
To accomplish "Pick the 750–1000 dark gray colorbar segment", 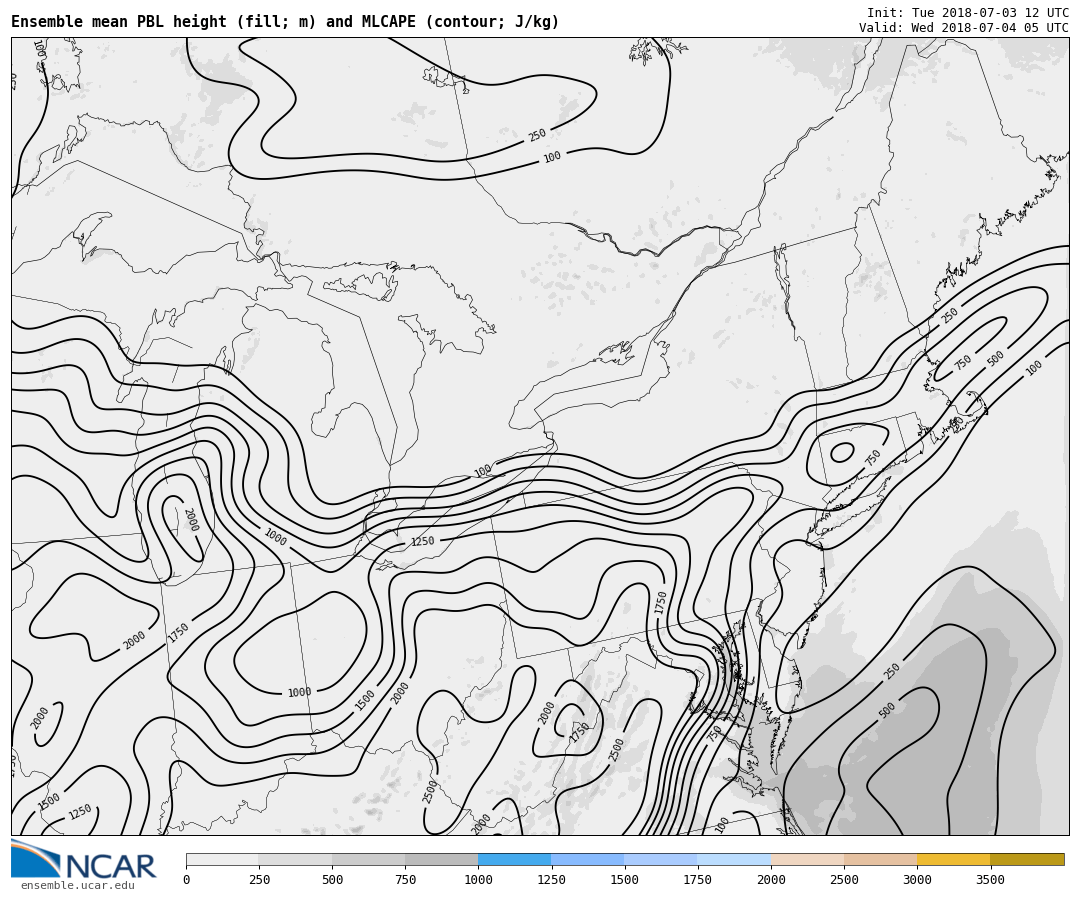I will (442, 859).
